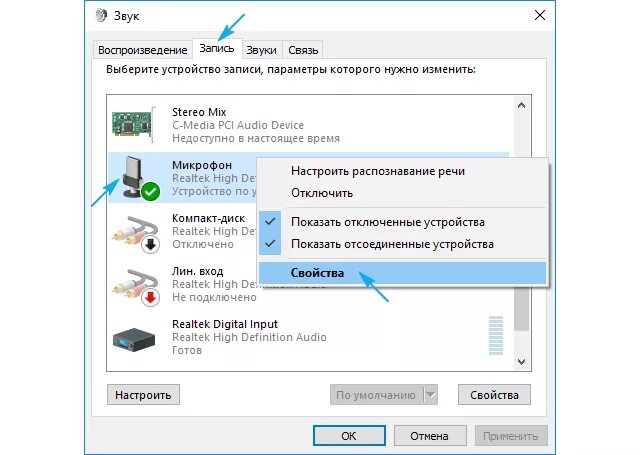640x455 pixels.
Task: Click scrollbar down arrow in device list
Action: click(x=521, y=361)
